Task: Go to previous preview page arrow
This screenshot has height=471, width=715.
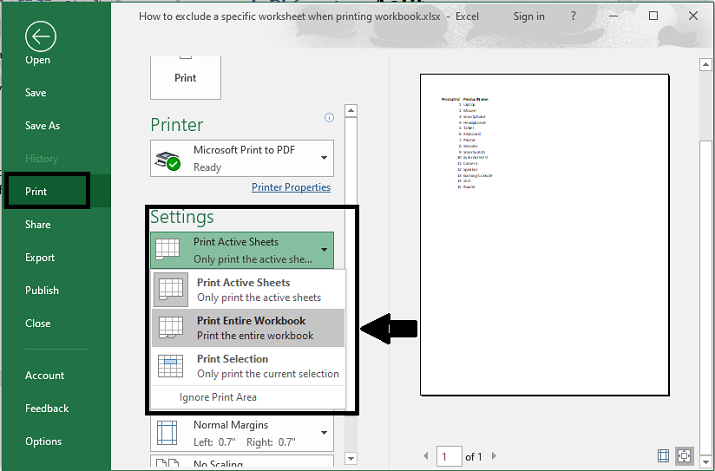Action: point(426,455)
